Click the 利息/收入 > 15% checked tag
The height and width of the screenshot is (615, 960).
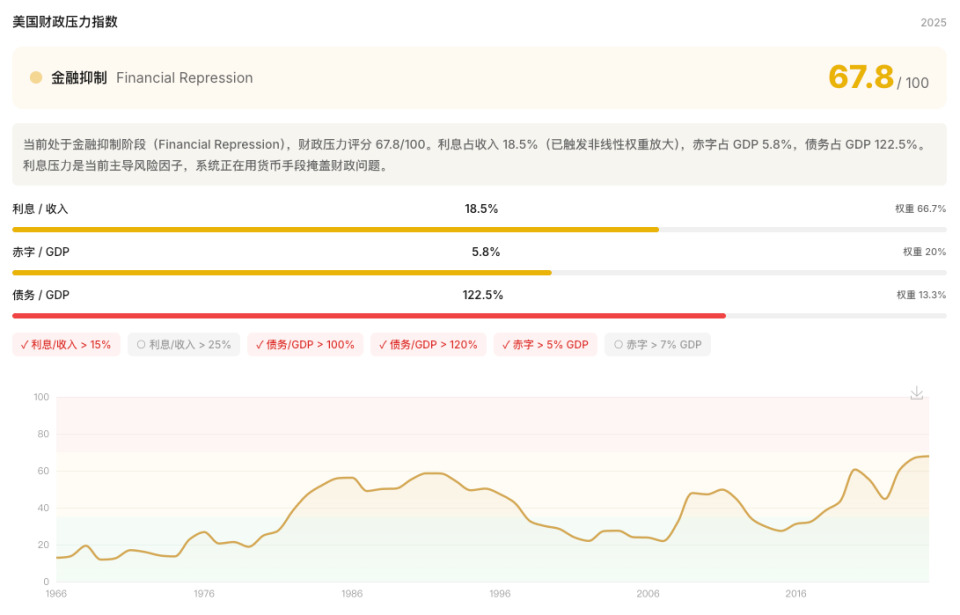coord(66,345)
